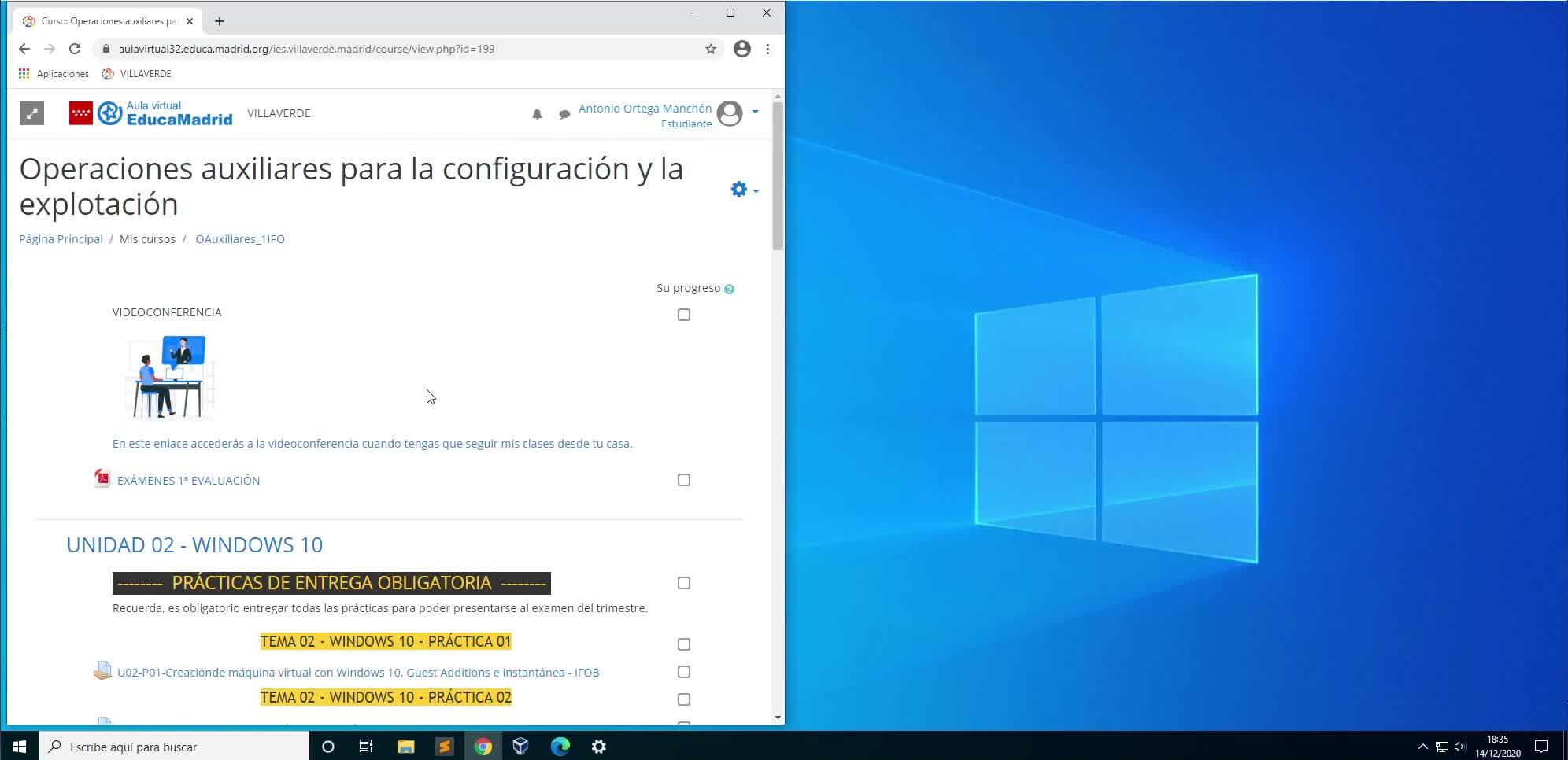Show hidden system tray icons
The image size is (1568, 760).
[x=1422, y=747]
